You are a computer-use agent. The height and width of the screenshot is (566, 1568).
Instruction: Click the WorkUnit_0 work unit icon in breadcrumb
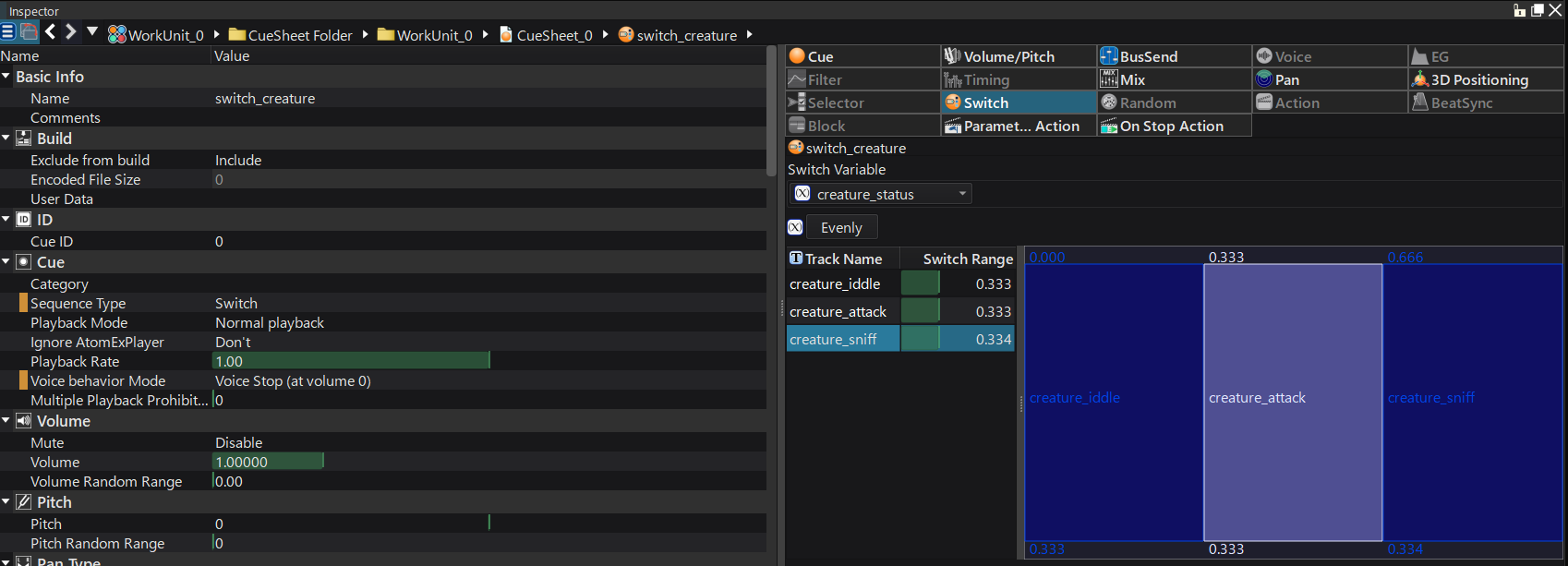[x=117, y=35]
